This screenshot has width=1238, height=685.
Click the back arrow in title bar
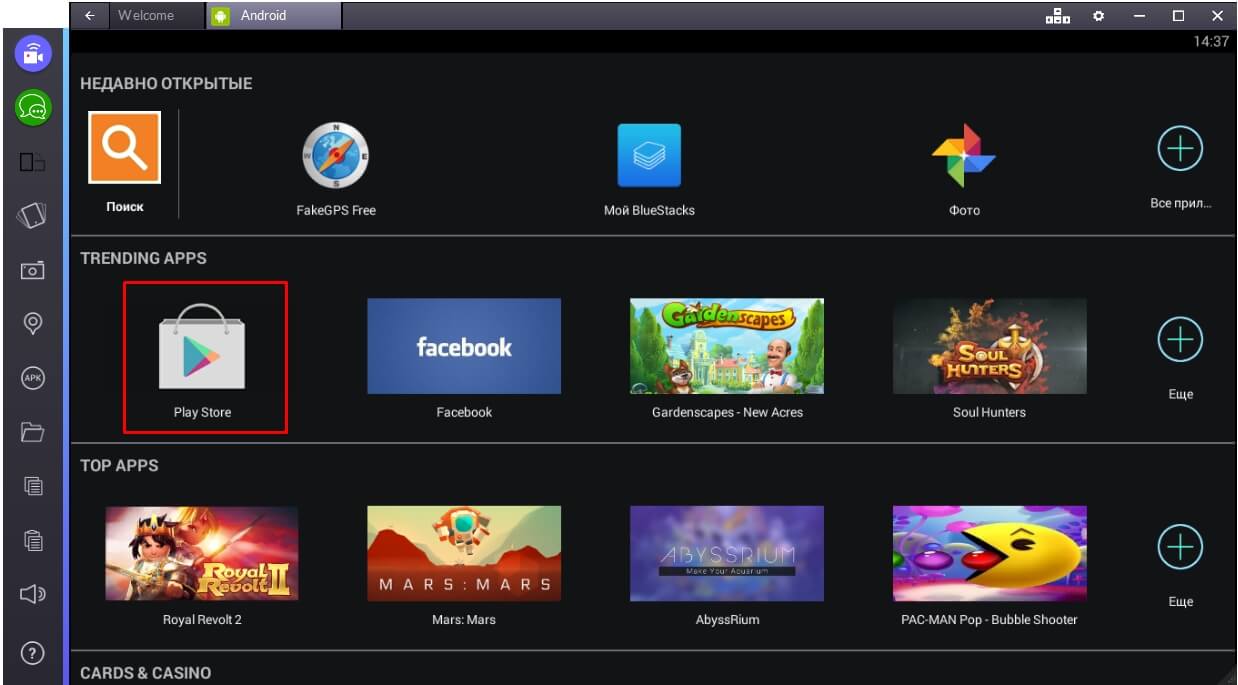(x=90, y=15)
